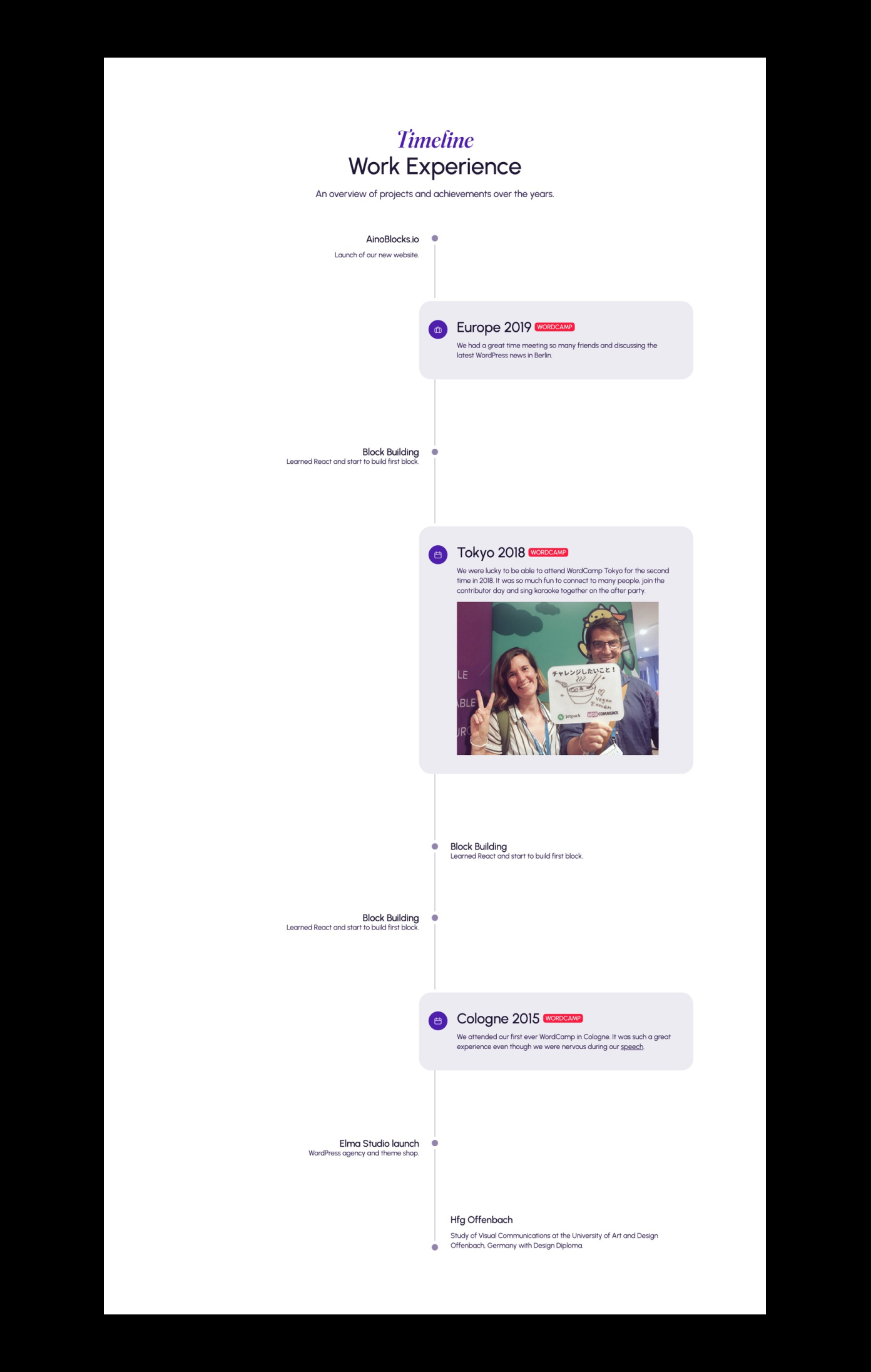Image resolution: width=871 pixels, height=1372 pixels.
Task: Click the WORDCAMP badge next to Cologne 2015
Action: (563, 1018)
